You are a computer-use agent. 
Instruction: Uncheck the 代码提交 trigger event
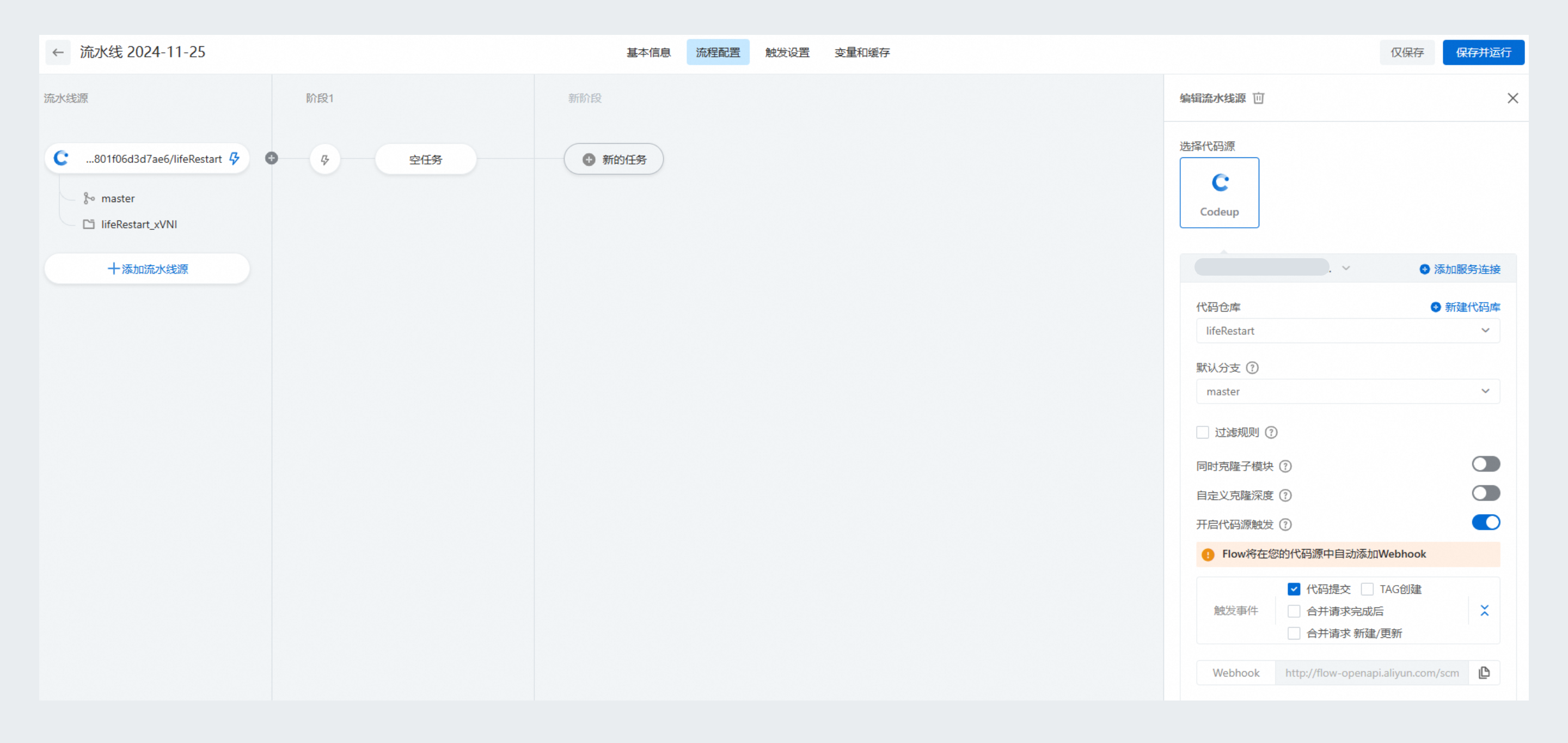[1294, 589]
